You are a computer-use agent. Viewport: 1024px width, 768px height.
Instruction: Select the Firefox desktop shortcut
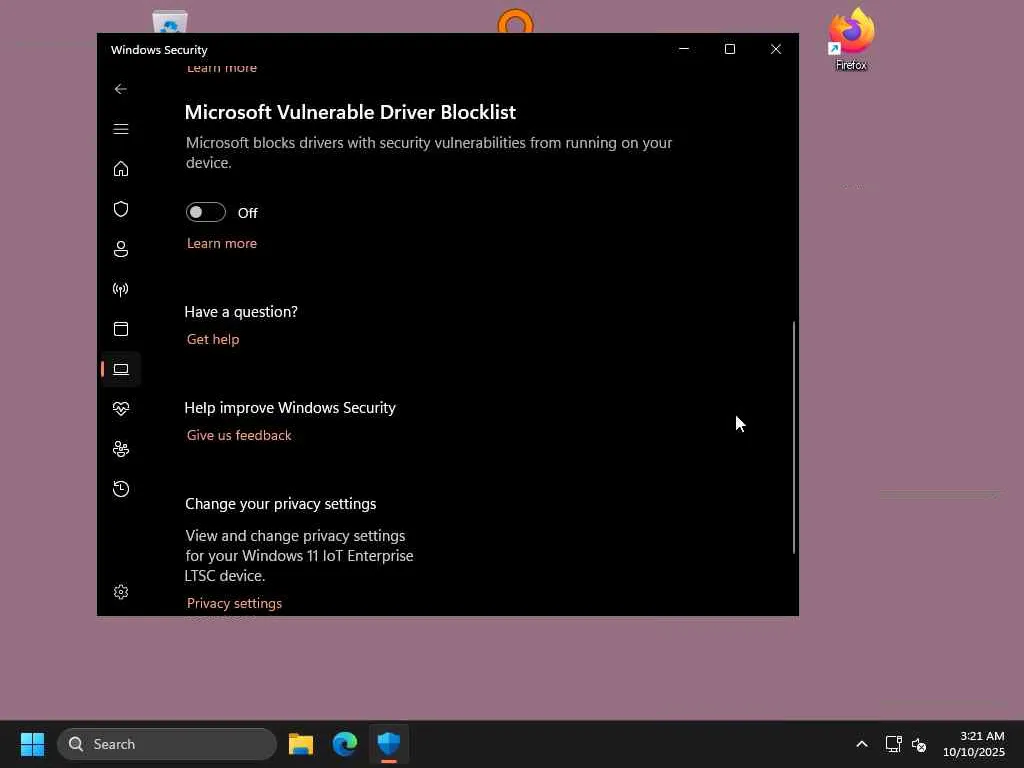tap(851, 39)
